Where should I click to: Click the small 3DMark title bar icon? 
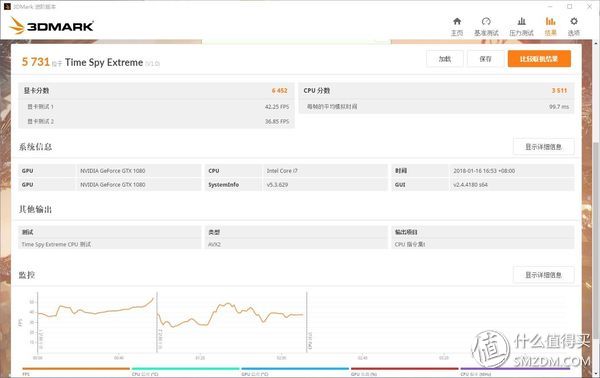click(x=7, y=7)
